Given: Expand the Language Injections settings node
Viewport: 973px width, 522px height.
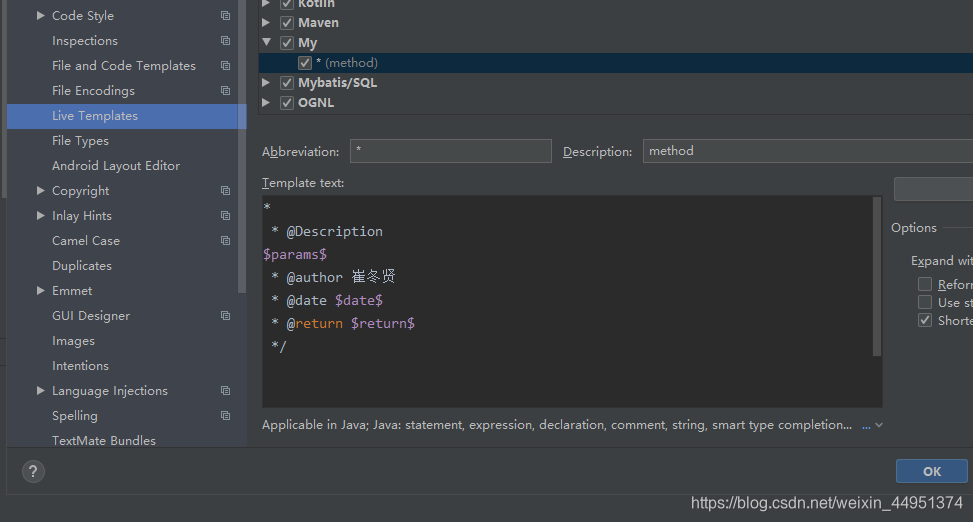Looking at the screenshot, I should point(40,390).
